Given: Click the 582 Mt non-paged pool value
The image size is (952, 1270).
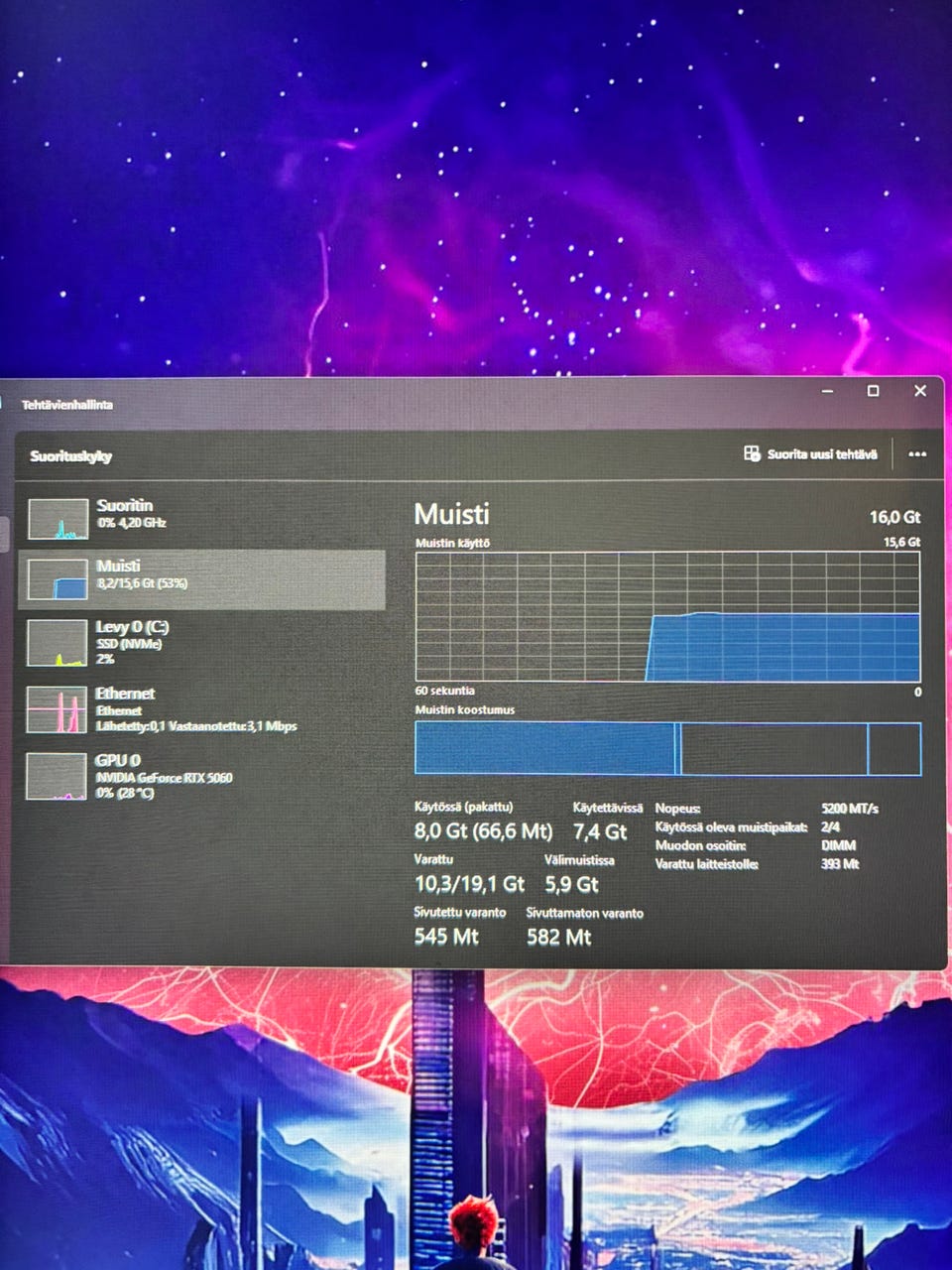Looking at the screenshot, I should [x=558, y=936].
